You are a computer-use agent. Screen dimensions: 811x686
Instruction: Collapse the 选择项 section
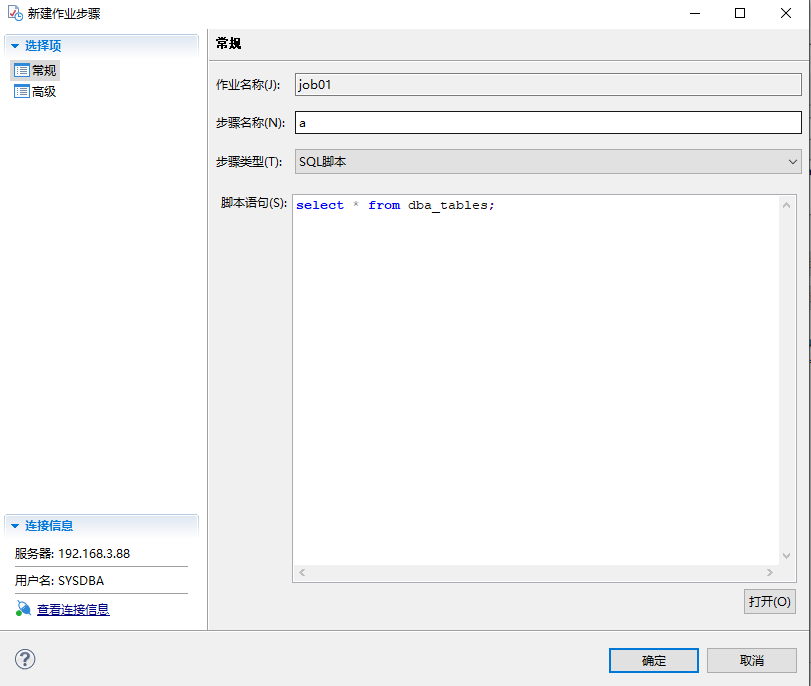(15, 46)
